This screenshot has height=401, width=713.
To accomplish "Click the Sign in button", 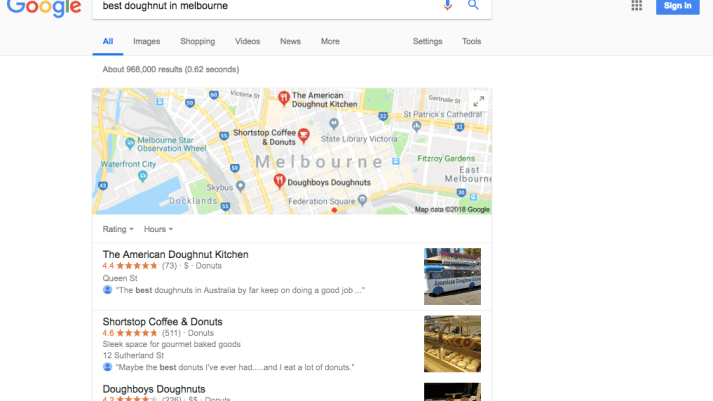I will pos(678,6).
